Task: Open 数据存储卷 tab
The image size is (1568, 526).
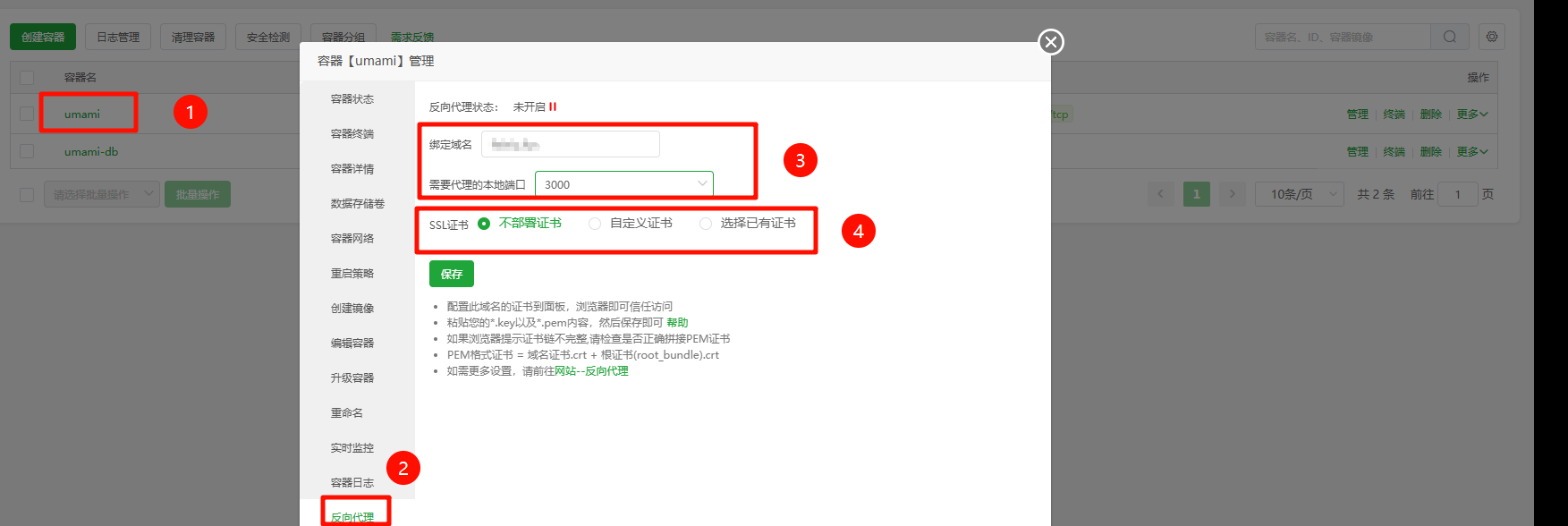Action: click(358, 204)
